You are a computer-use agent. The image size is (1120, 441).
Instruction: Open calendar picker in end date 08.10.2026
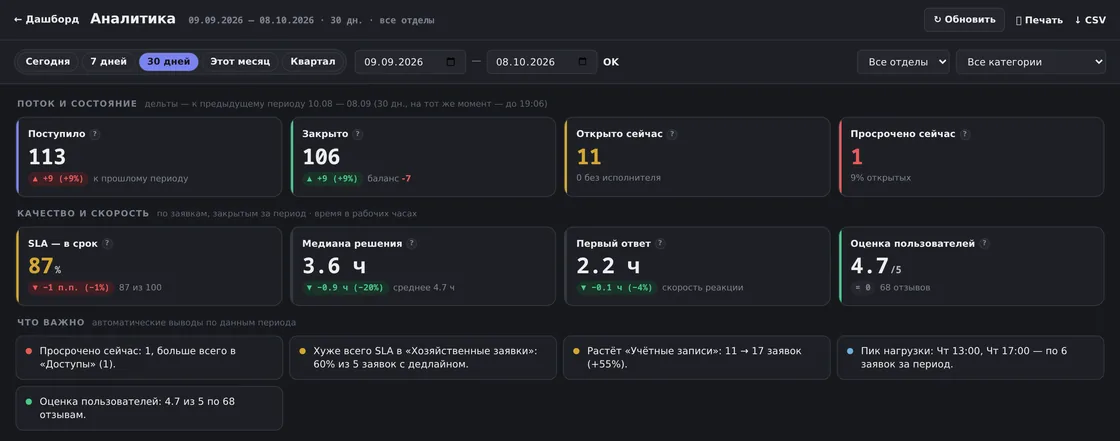(x=583, y=61)
